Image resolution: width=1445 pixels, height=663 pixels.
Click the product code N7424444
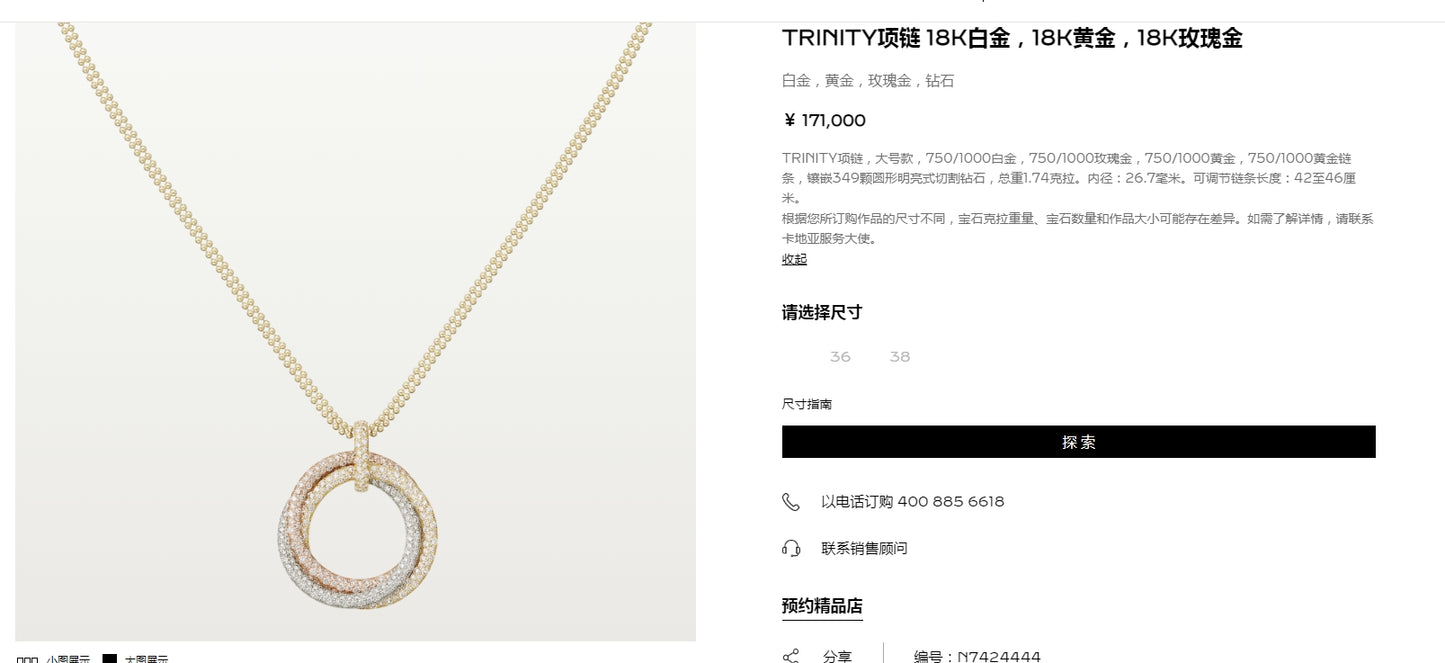977,657
